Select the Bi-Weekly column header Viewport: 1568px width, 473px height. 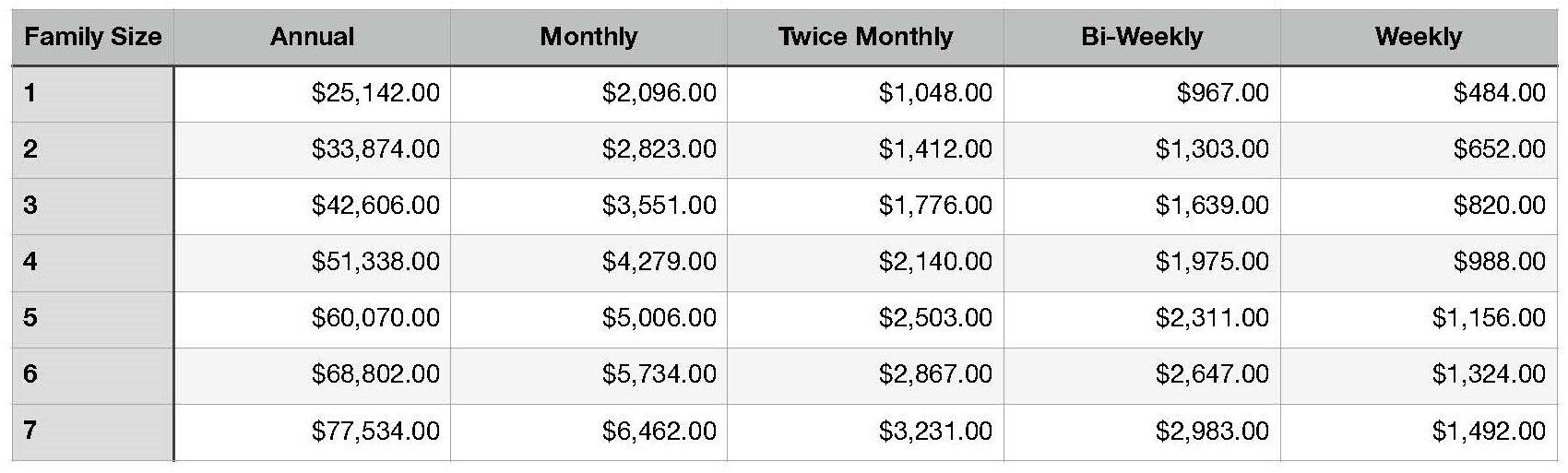click(1142, 37)
